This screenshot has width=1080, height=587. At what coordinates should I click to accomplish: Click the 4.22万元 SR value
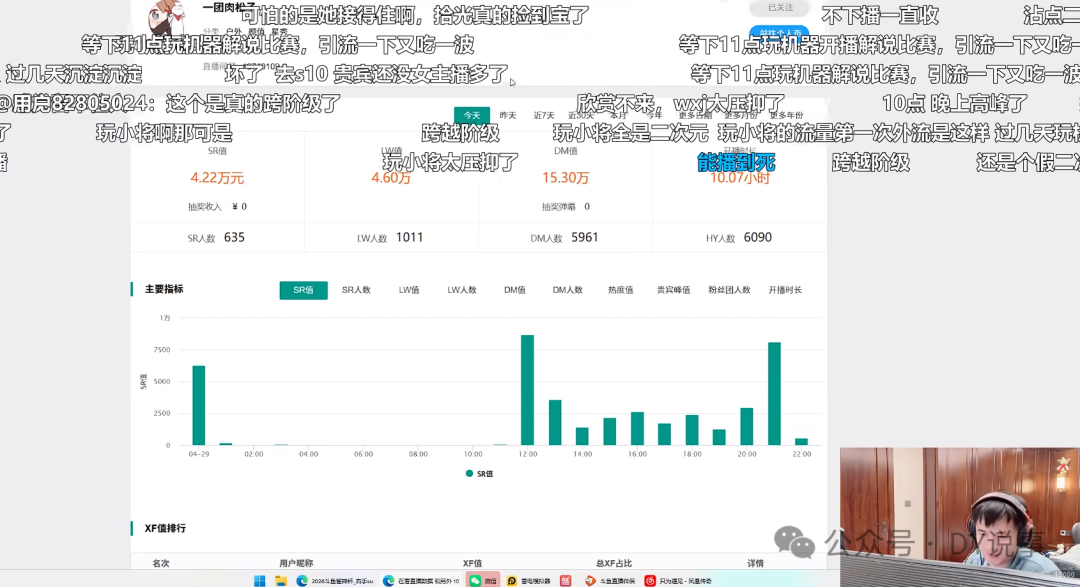point(217,178)
